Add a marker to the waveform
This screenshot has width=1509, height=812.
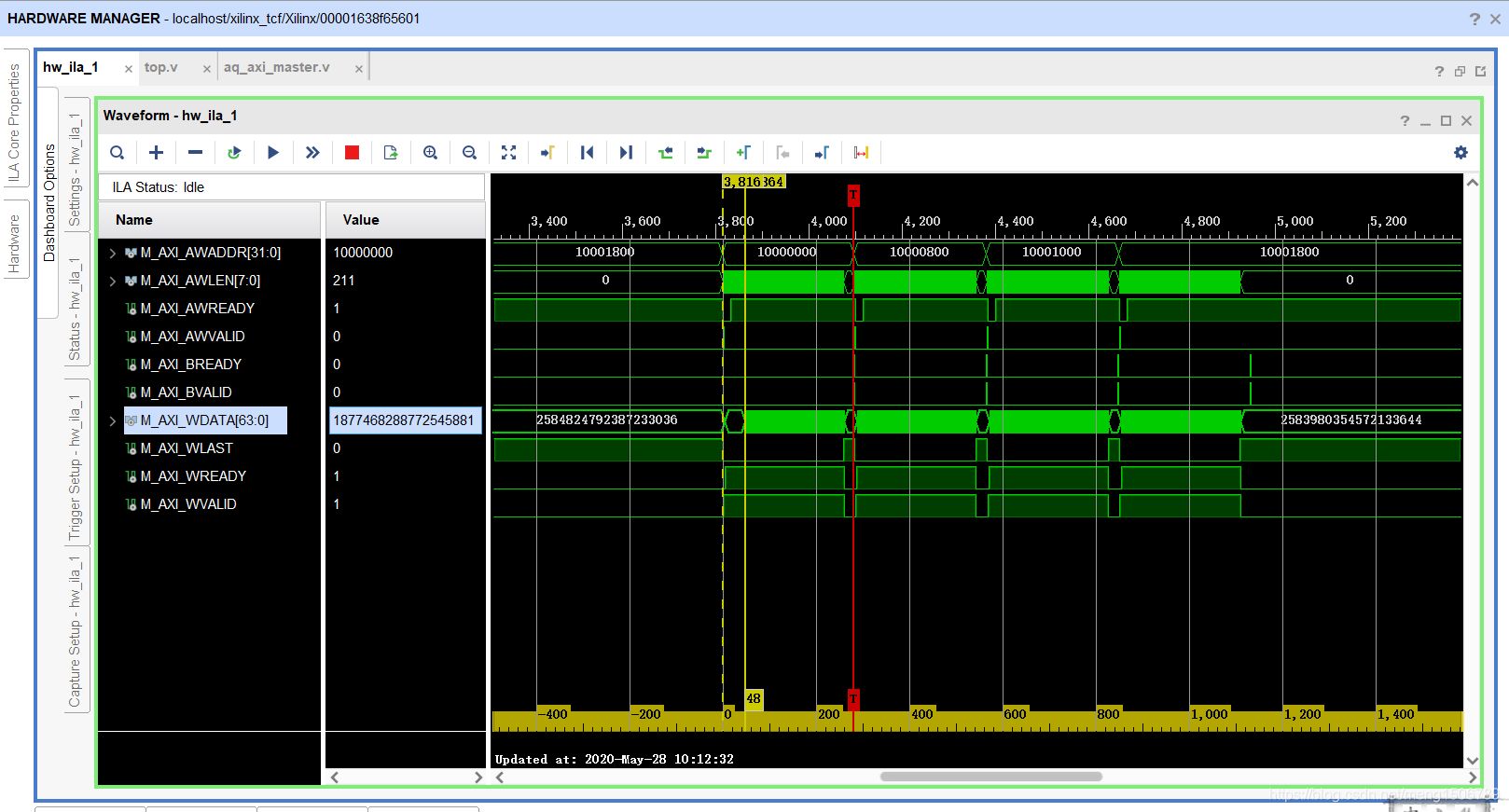point(743,153)
